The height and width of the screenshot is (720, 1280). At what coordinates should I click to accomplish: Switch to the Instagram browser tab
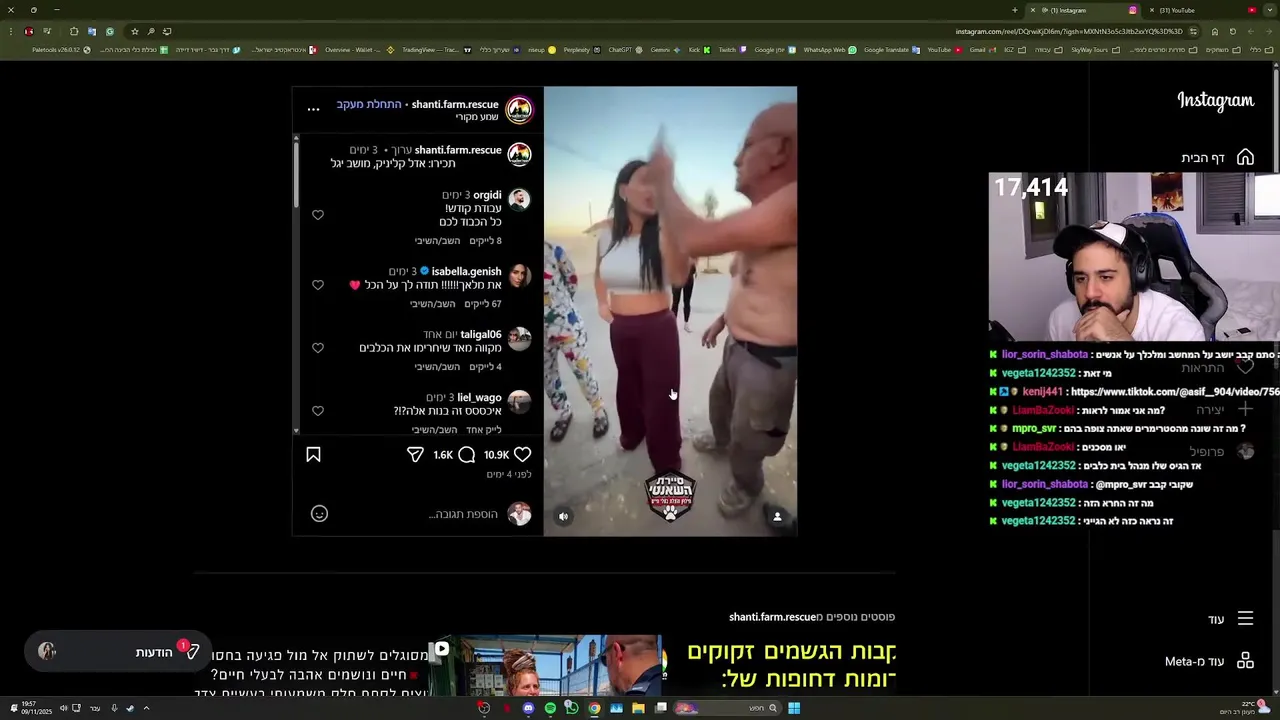tap(1084, 10)
